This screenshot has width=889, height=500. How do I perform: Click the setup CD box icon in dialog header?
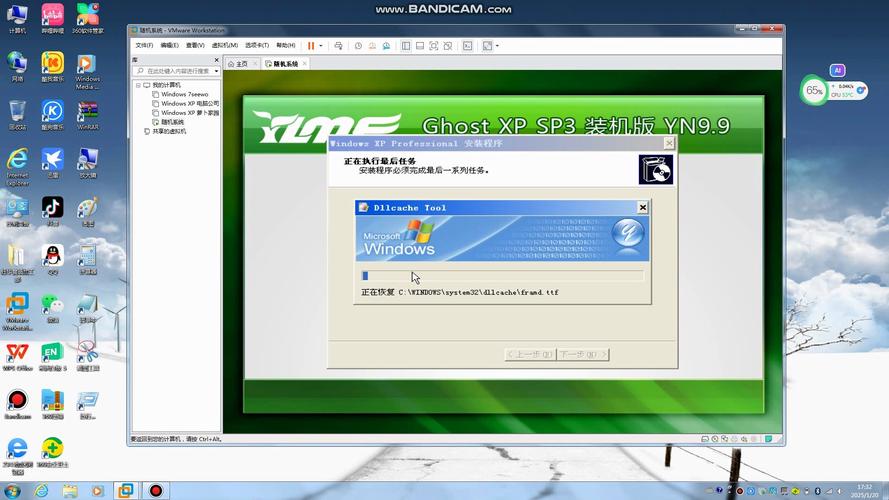coord(655,170)
